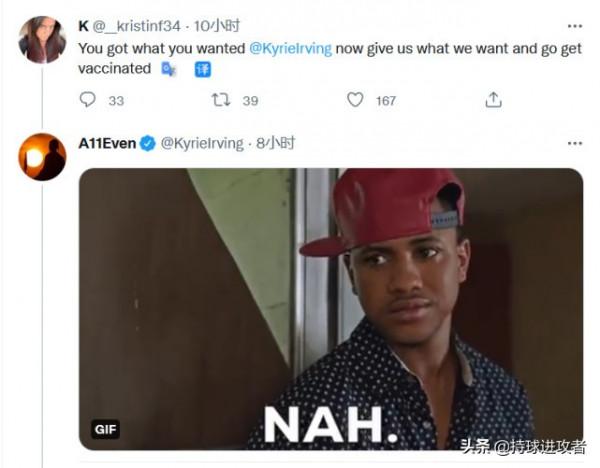Image resolution: width=600 pixels, height=468 pixels.
Task: Open the share icon on K's tweet
Action: click(x=493, y=100)
